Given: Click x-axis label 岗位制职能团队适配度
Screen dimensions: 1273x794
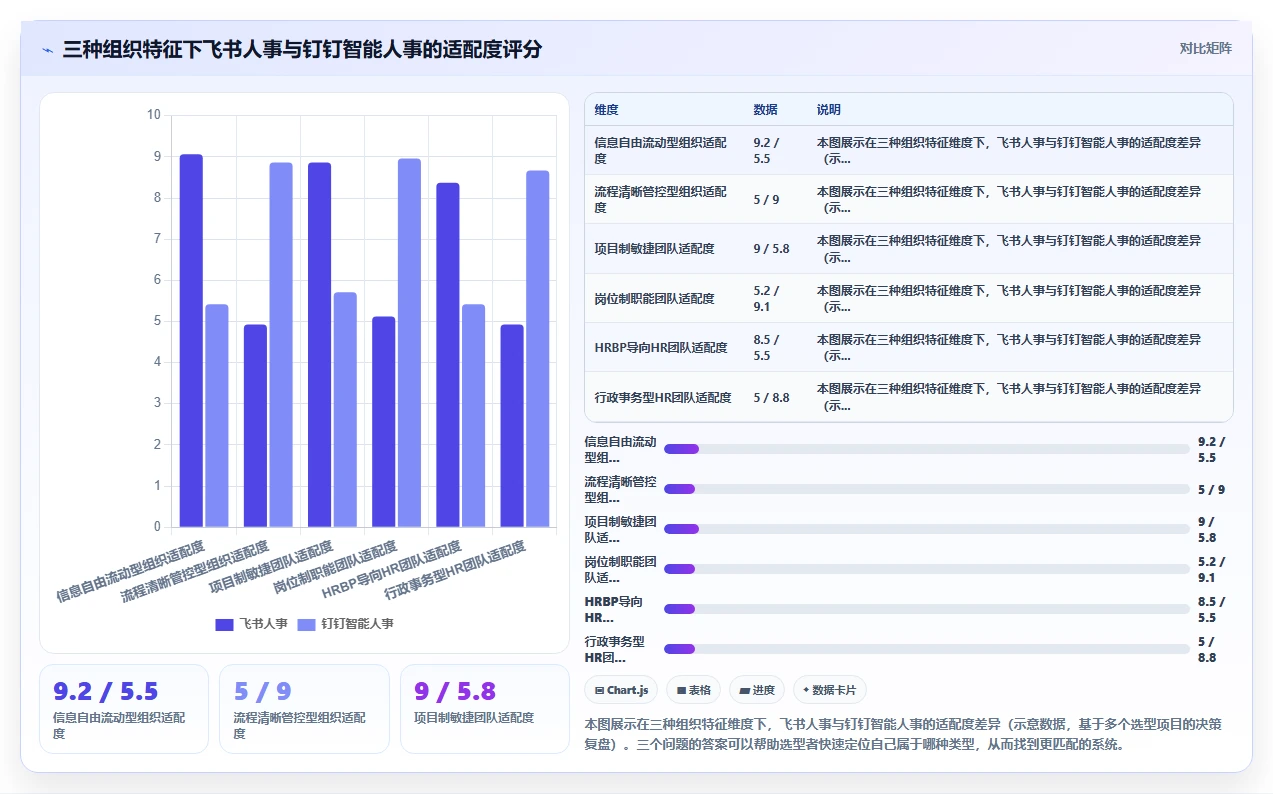Looking at the screenshot, I should [x=333, y=569].
